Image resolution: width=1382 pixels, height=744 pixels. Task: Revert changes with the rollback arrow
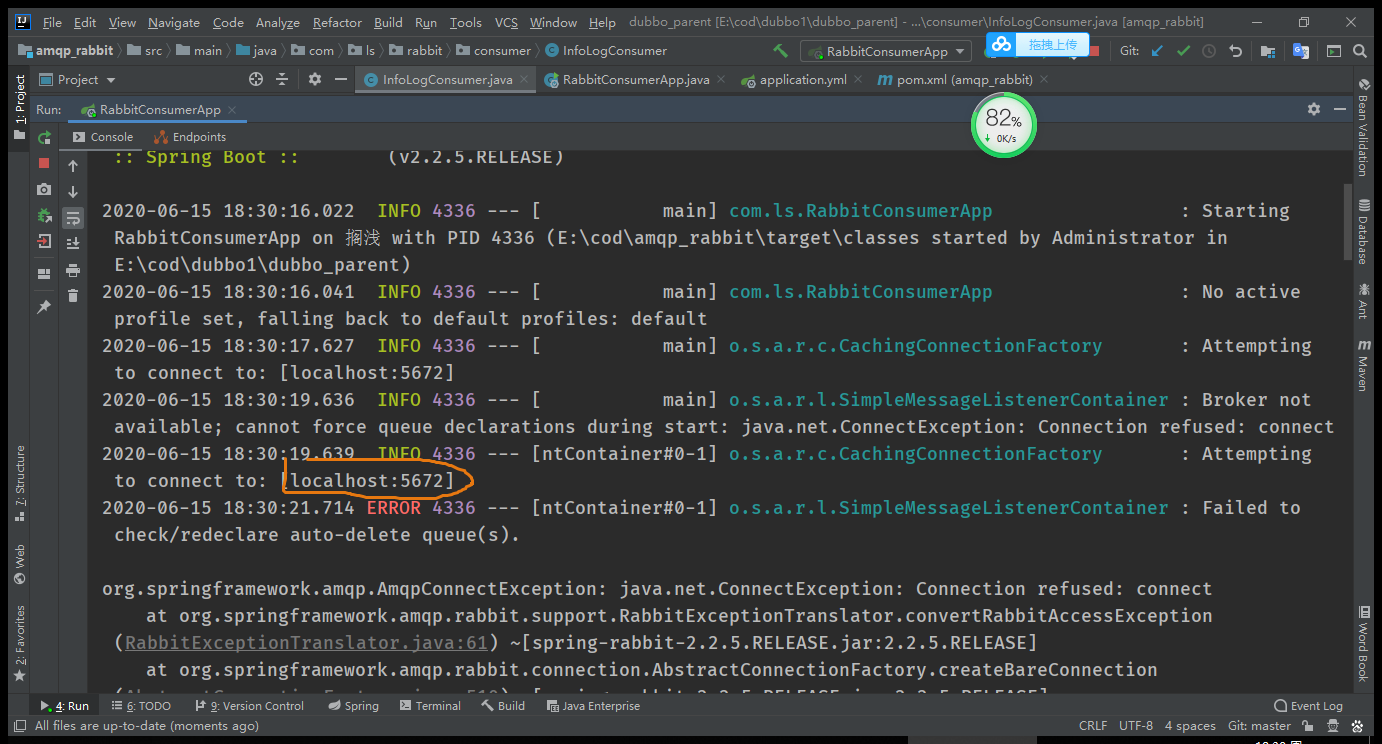(1235, 50)
